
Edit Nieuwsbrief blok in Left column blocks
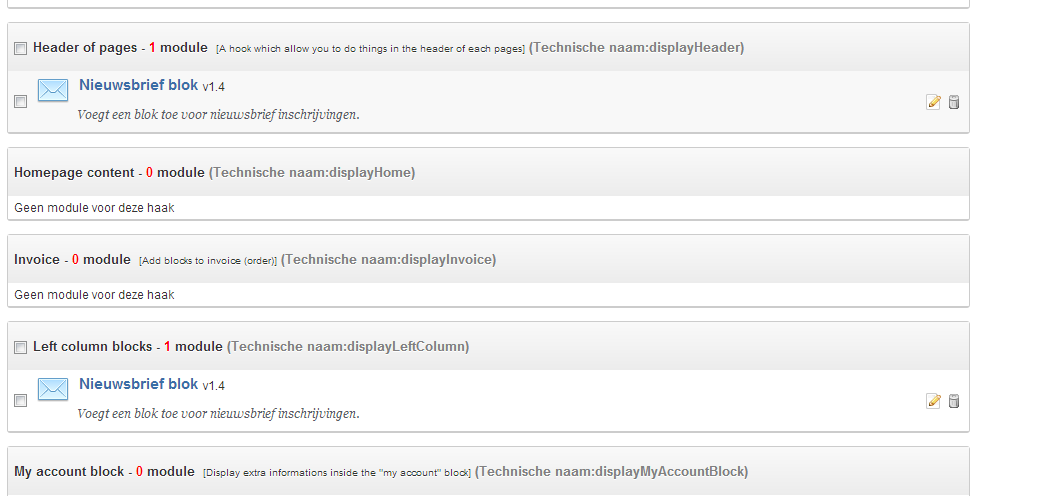[934, 401]
